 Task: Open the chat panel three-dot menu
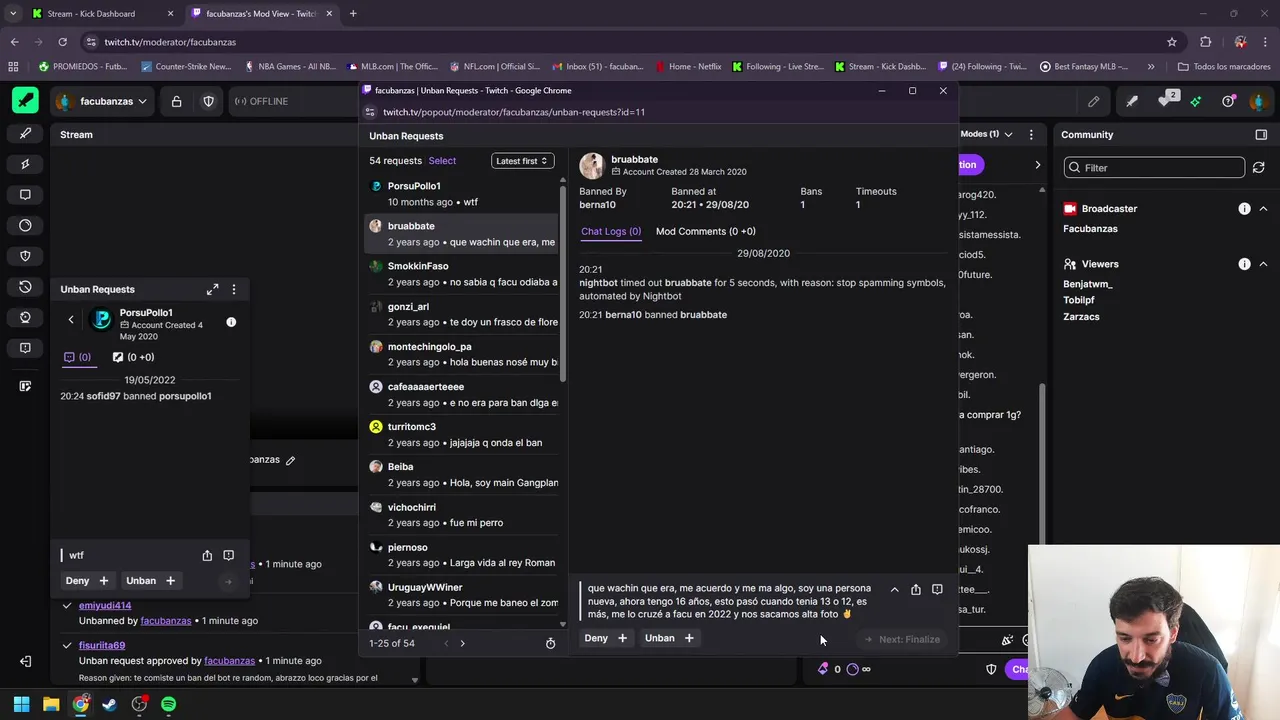pyautogui.click(x=1031, y=135)
